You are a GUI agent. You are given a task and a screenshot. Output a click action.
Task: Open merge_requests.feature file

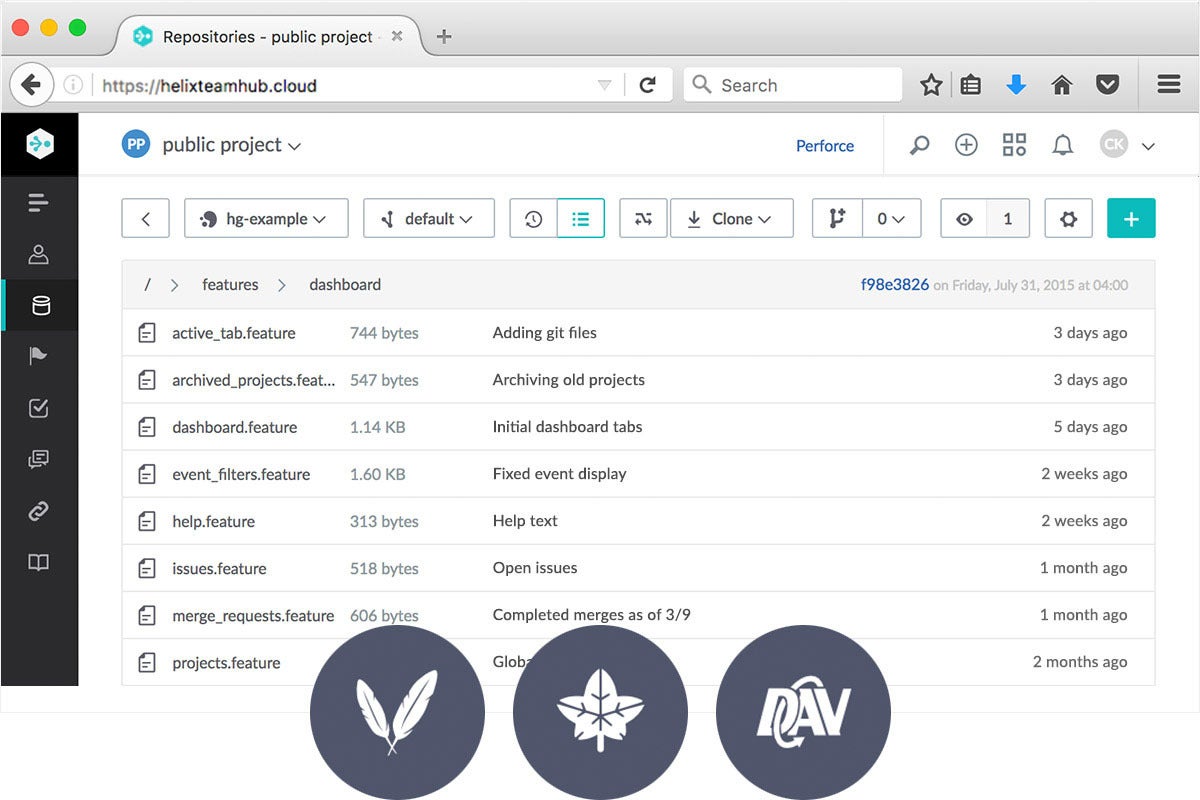[x=253, y=615]
